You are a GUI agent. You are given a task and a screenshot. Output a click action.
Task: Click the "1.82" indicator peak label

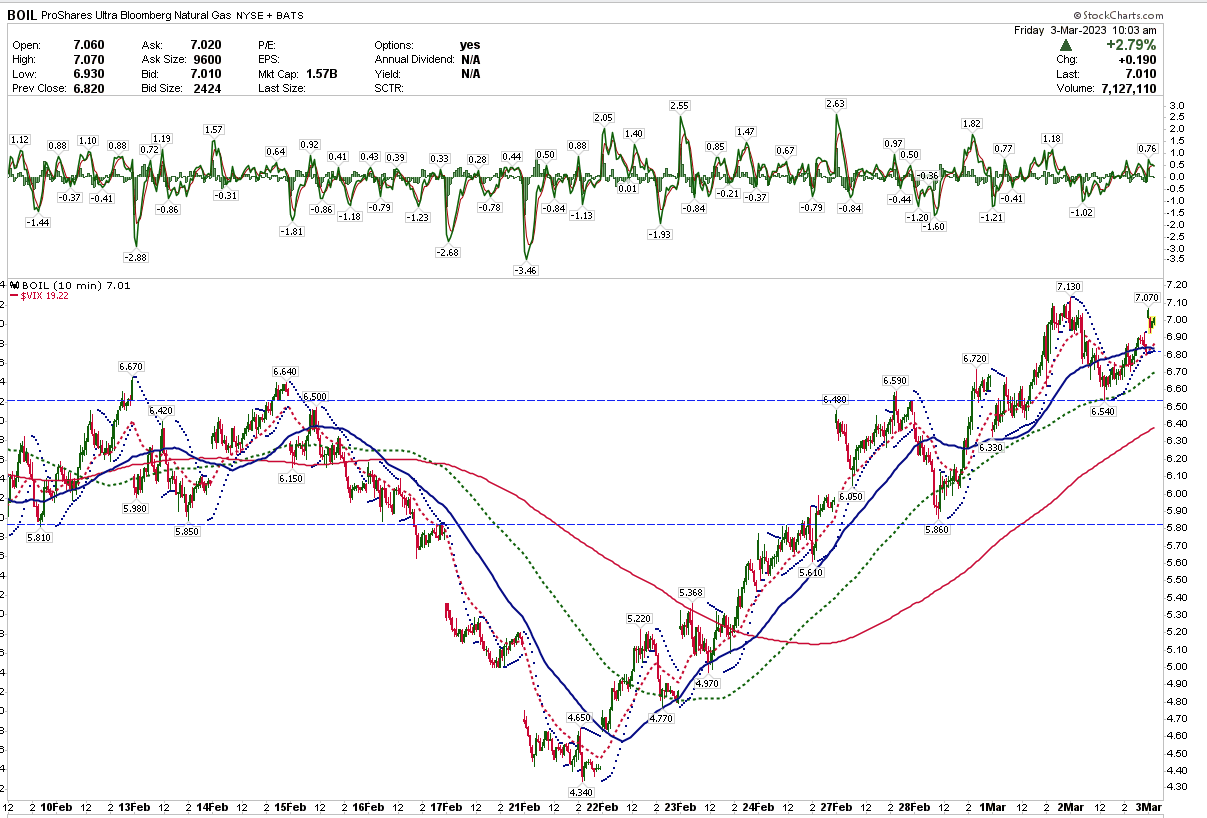(971, 123)
